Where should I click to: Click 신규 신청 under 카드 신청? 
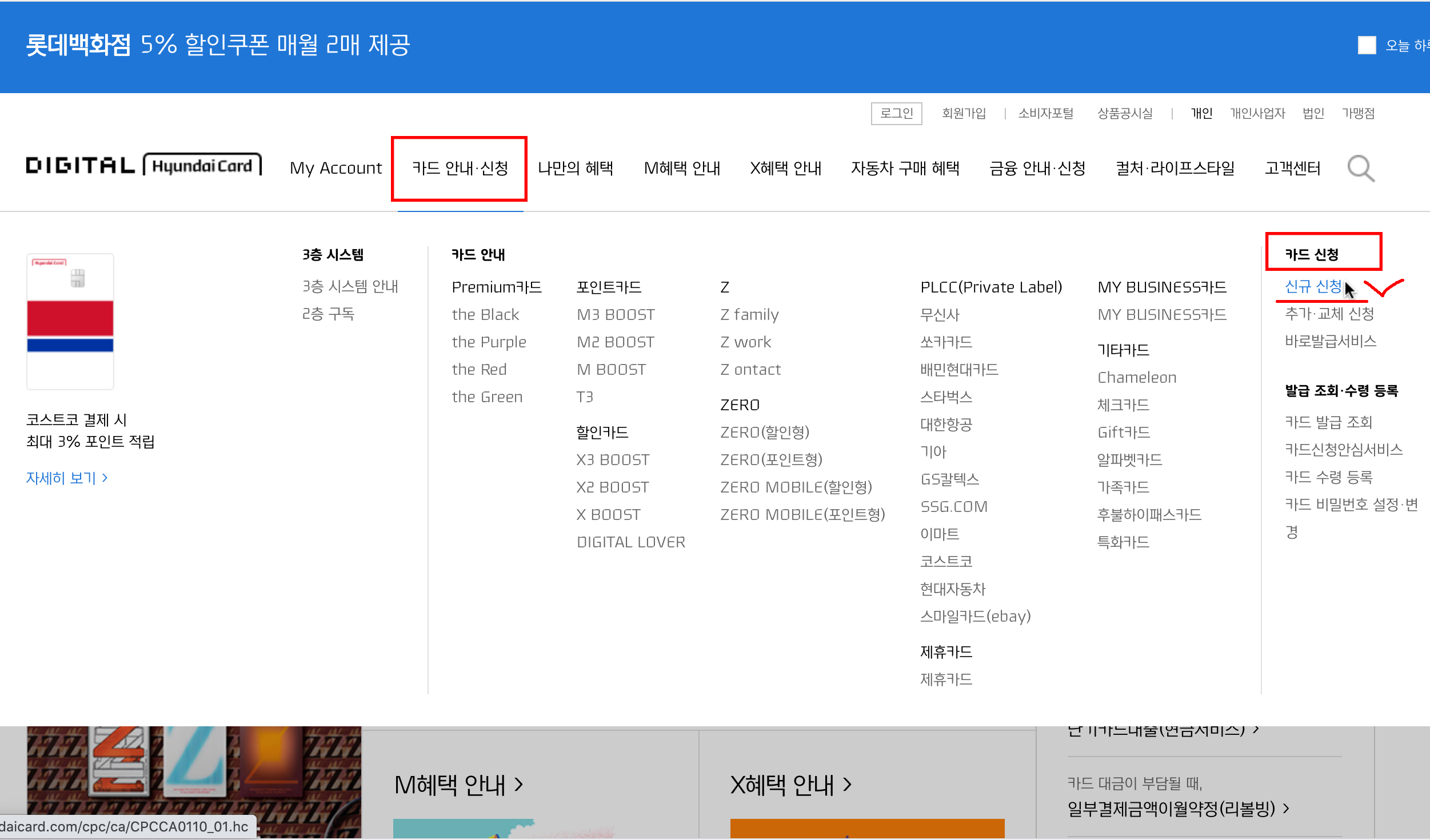pos(1312,286)
